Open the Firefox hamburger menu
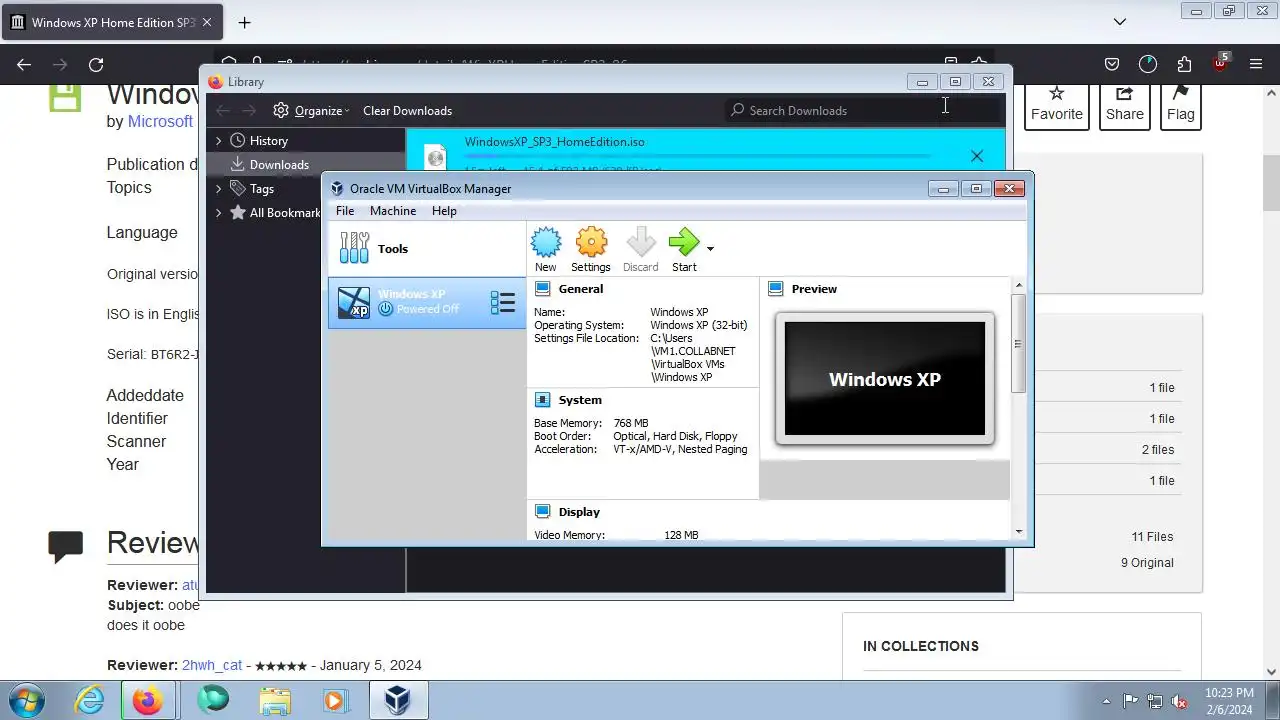 [x=1256, y=64]
